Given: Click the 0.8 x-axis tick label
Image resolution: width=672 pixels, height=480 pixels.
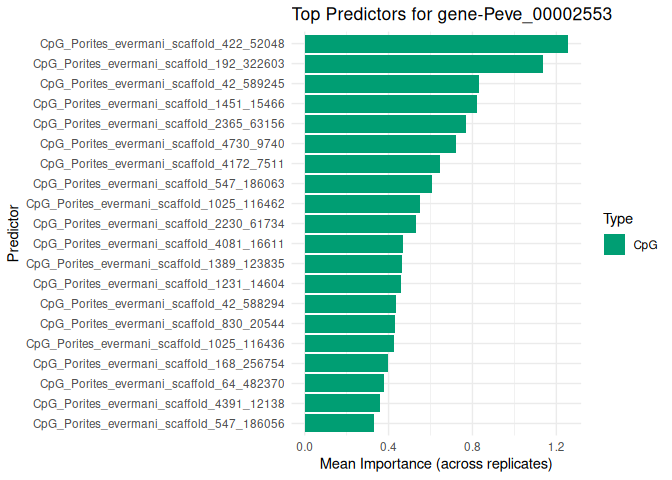Looking at the screenshot, I should click(x=472, y=445).
